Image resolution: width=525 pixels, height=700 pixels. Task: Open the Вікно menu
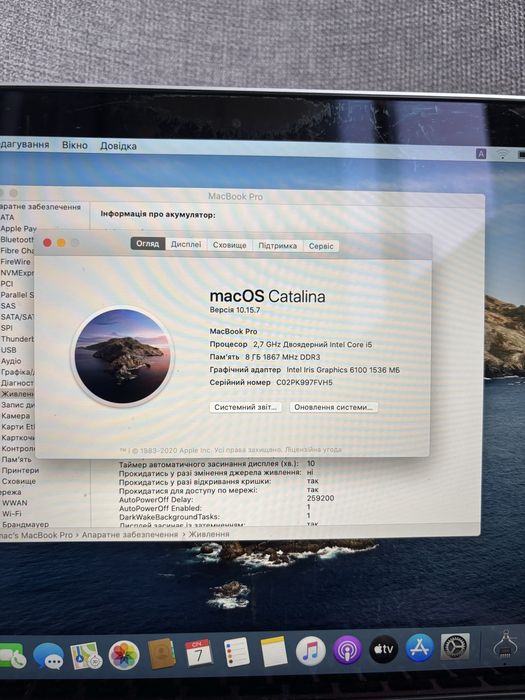tap(75, 145)
